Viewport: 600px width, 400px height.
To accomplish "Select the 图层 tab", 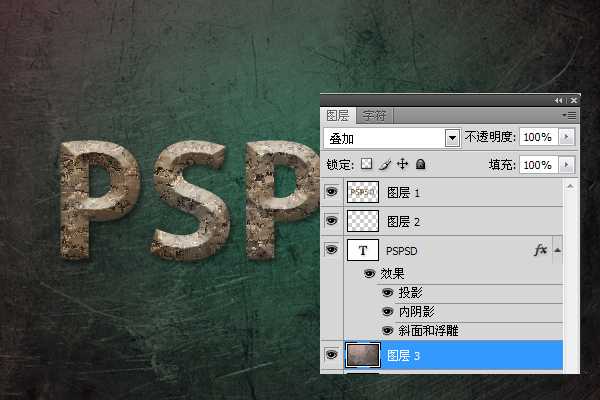I will tap(341, 116).
